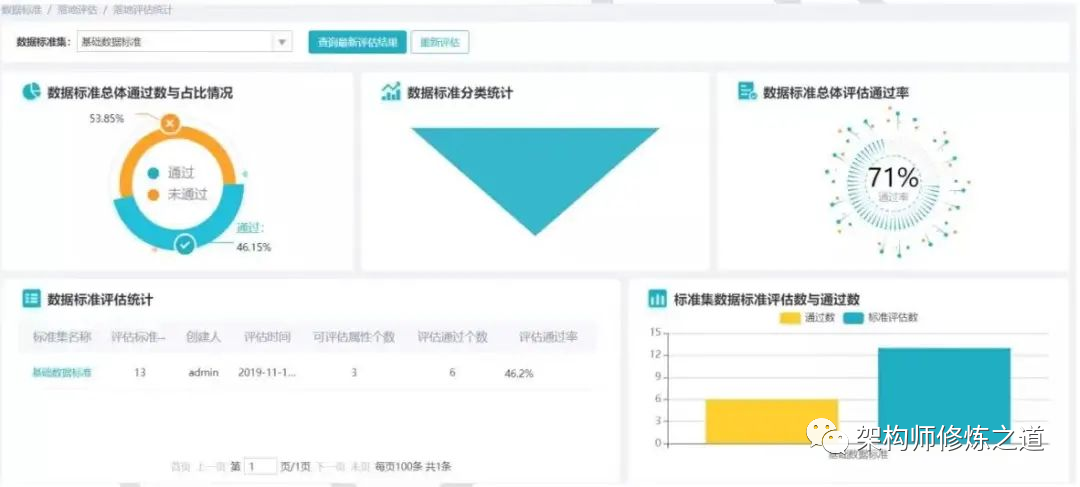Click bar chart icon beside 标准集数据标准评估数与通过数
Viewport: 1080px width, 487px height.
[657, 299]
